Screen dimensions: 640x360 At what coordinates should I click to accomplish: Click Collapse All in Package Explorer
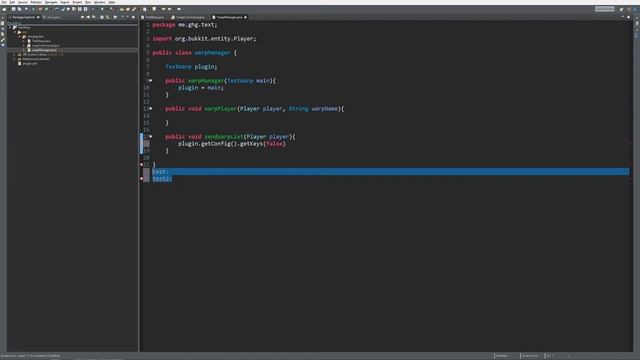(102, 17)
